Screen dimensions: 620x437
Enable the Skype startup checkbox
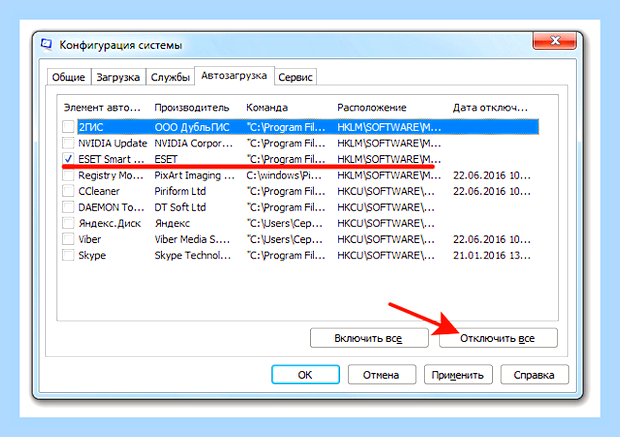point(68,255)
